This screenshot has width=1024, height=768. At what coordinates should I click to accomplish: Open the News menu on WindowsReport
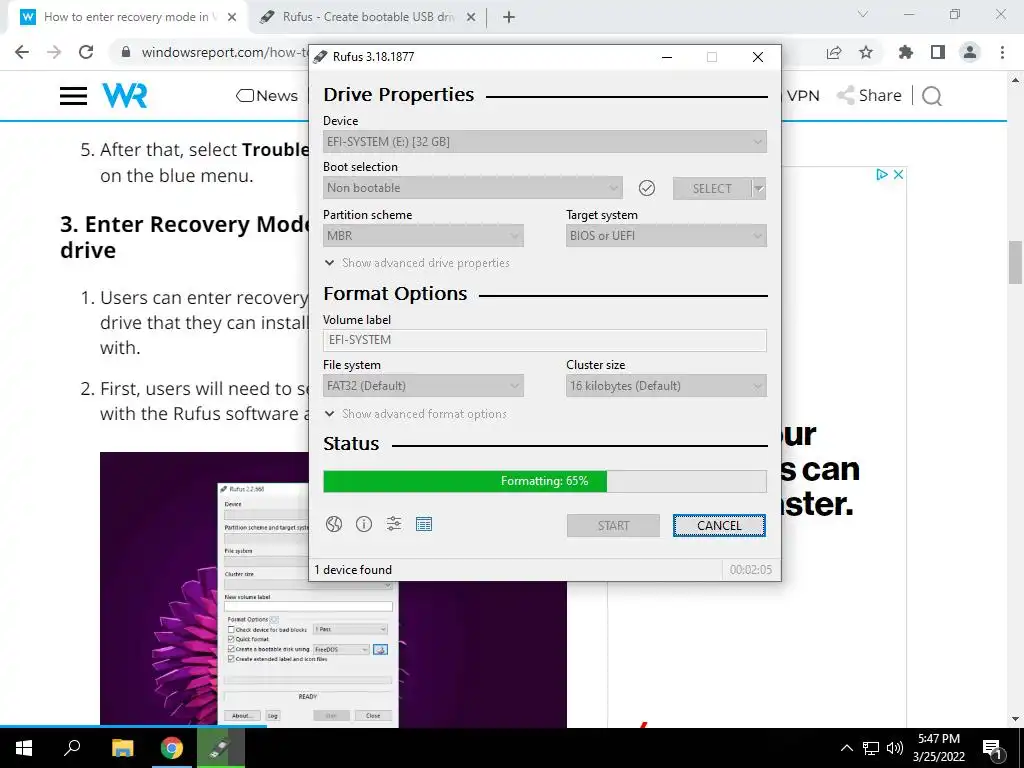coord(267,95)
